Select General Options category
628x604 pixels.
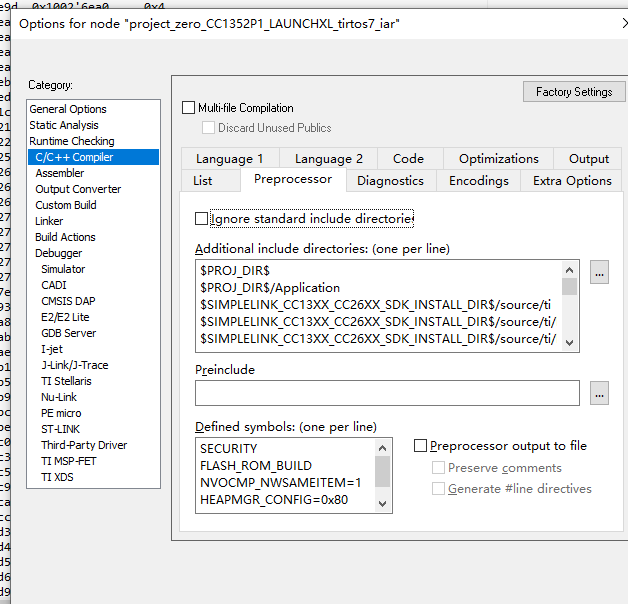pyautogui.click(x=68, y=109)
